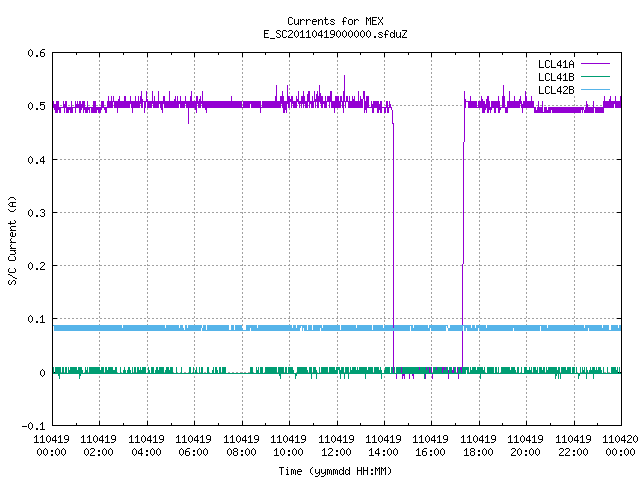Click the x-axis tick 110419 20:00
Screen dimensions: 640x480
[526, 446]
